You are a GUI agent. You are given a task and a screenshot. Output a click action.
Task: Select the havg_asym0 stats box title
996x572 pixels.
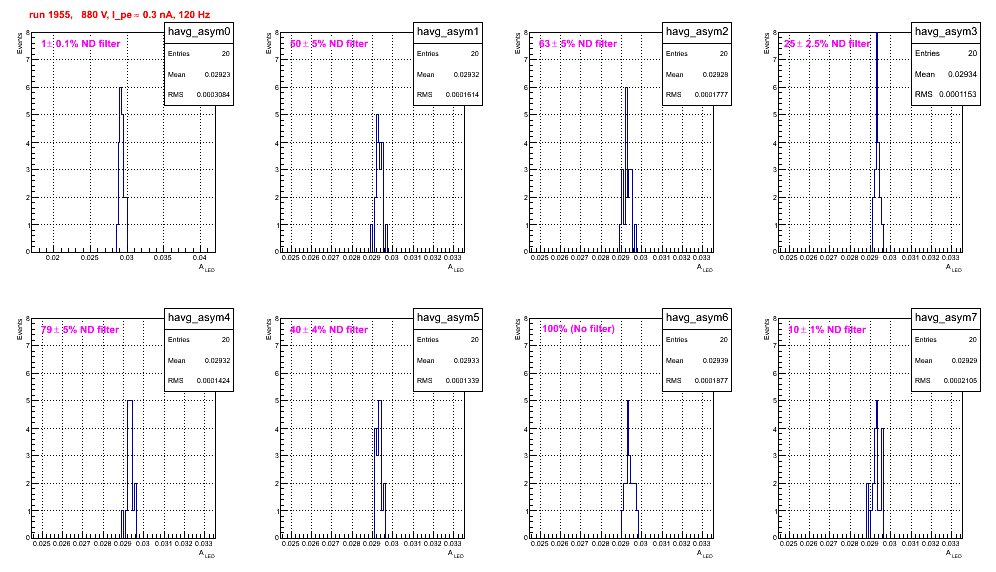tap(199, 32)
